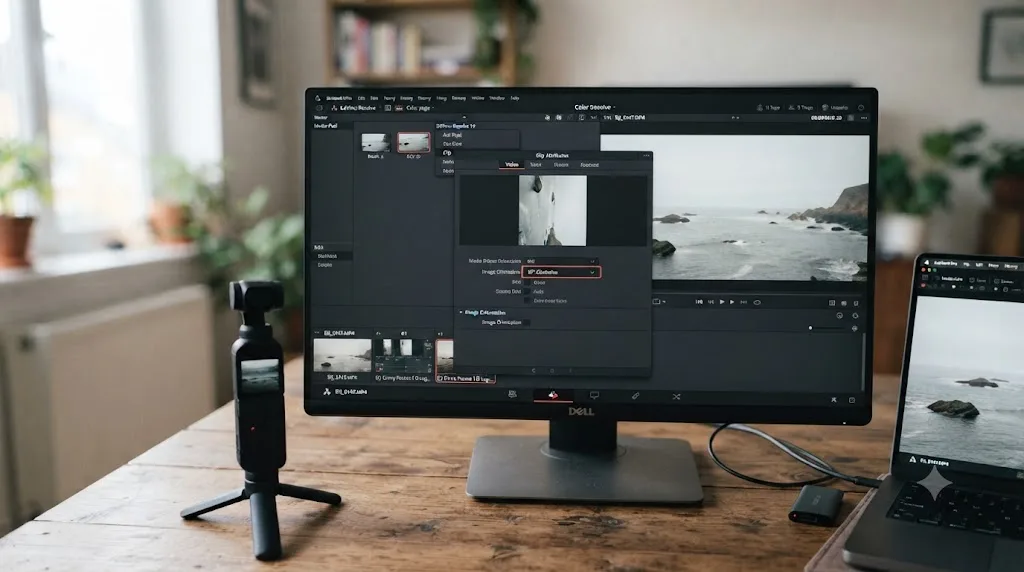Open the red-outlined Clockwise rotation dropdown

point(561,272)
